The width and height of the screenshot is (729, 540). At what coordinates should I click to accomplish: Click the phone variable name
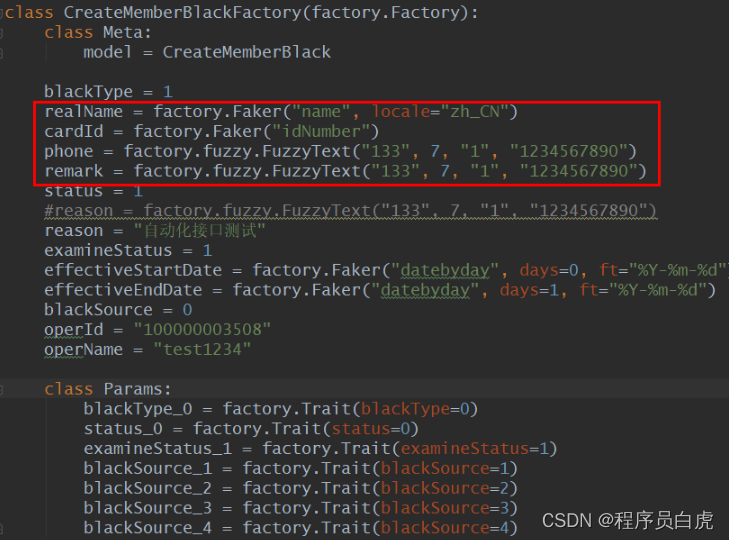69,152
